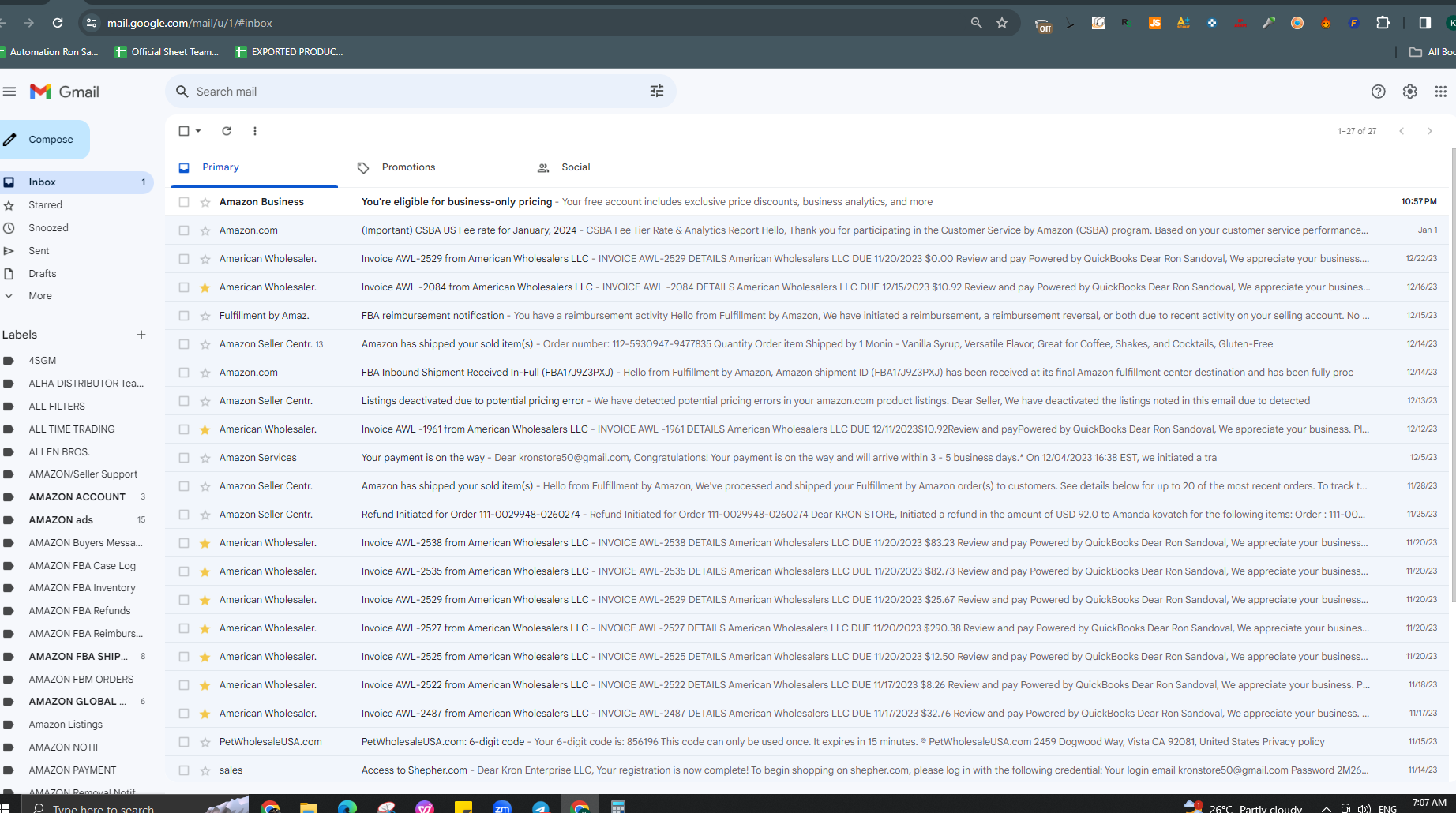Open Calculator from the taskbar
This screenshot has height=813, width=1456.
point(618,807)
